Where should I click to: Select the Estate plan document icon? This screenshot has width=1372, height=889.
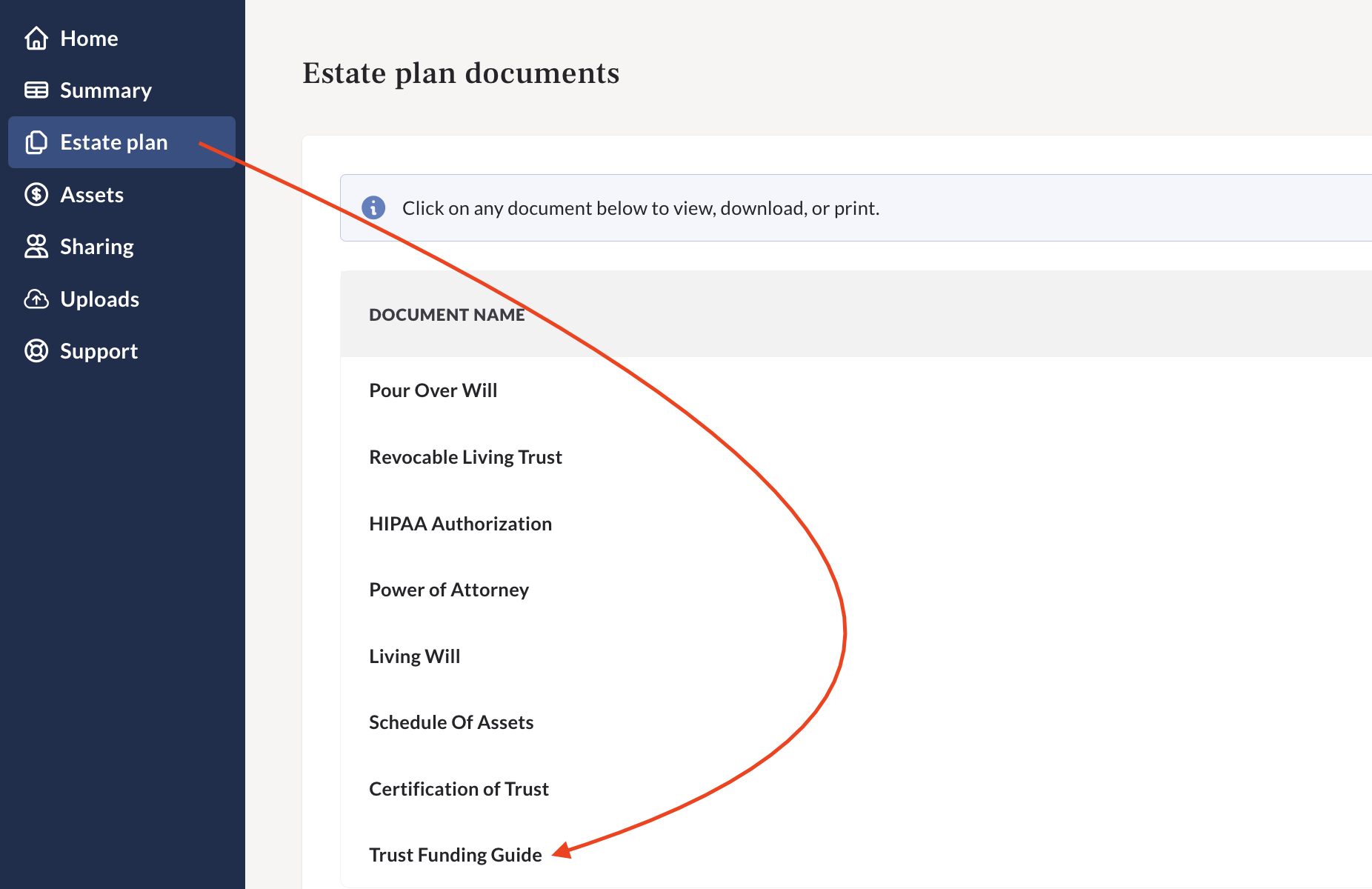(x=36, y=142)
